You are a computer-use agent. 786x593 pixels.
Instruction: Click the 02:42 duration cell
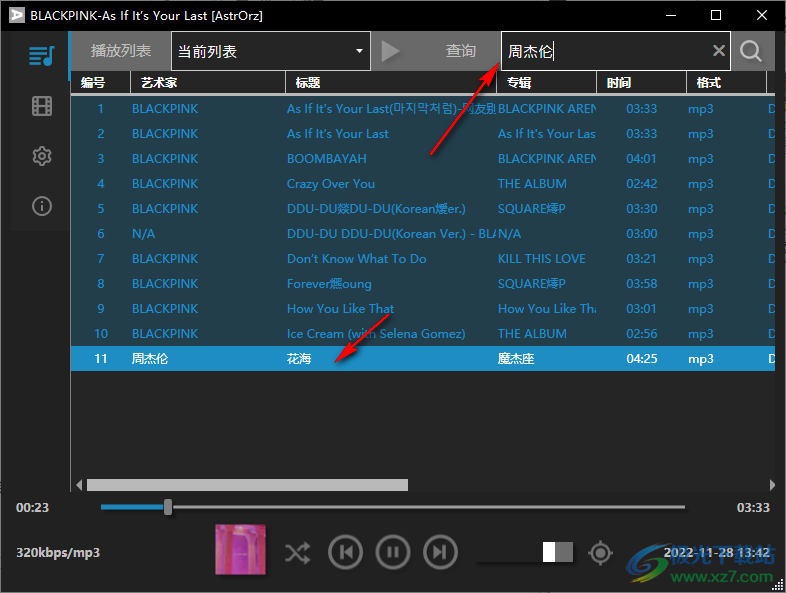(641, 183)
